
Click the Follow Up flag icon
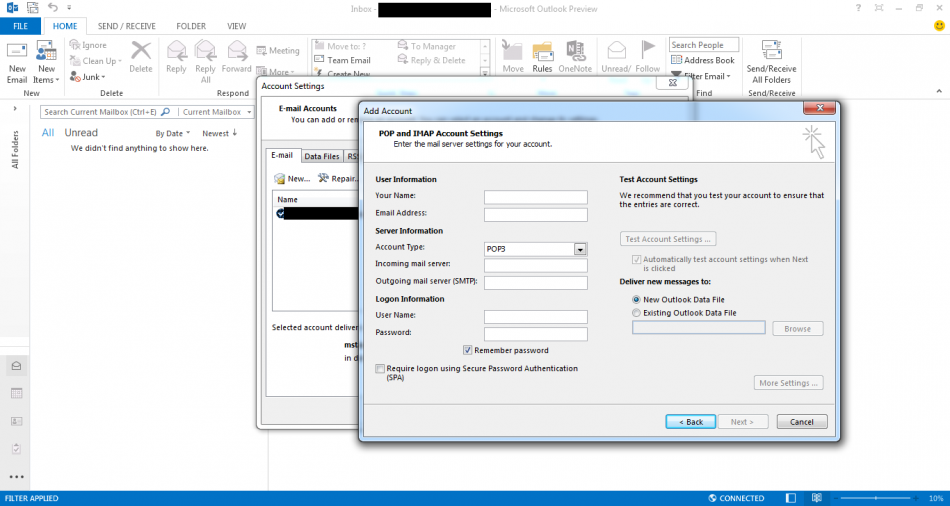click(648, 50)
